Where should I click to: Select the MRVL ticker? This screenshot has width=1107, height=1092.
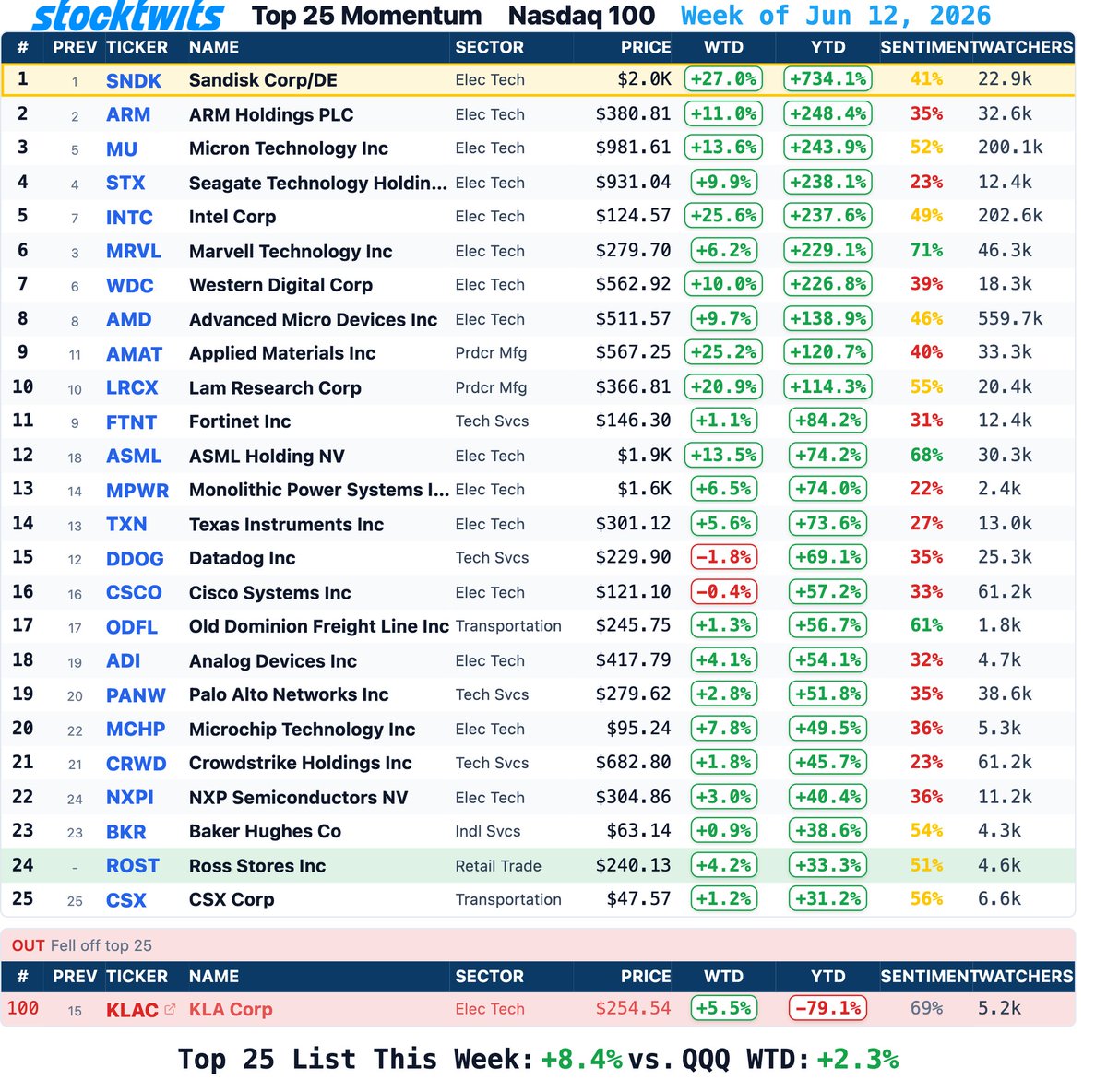pos(134,252)
